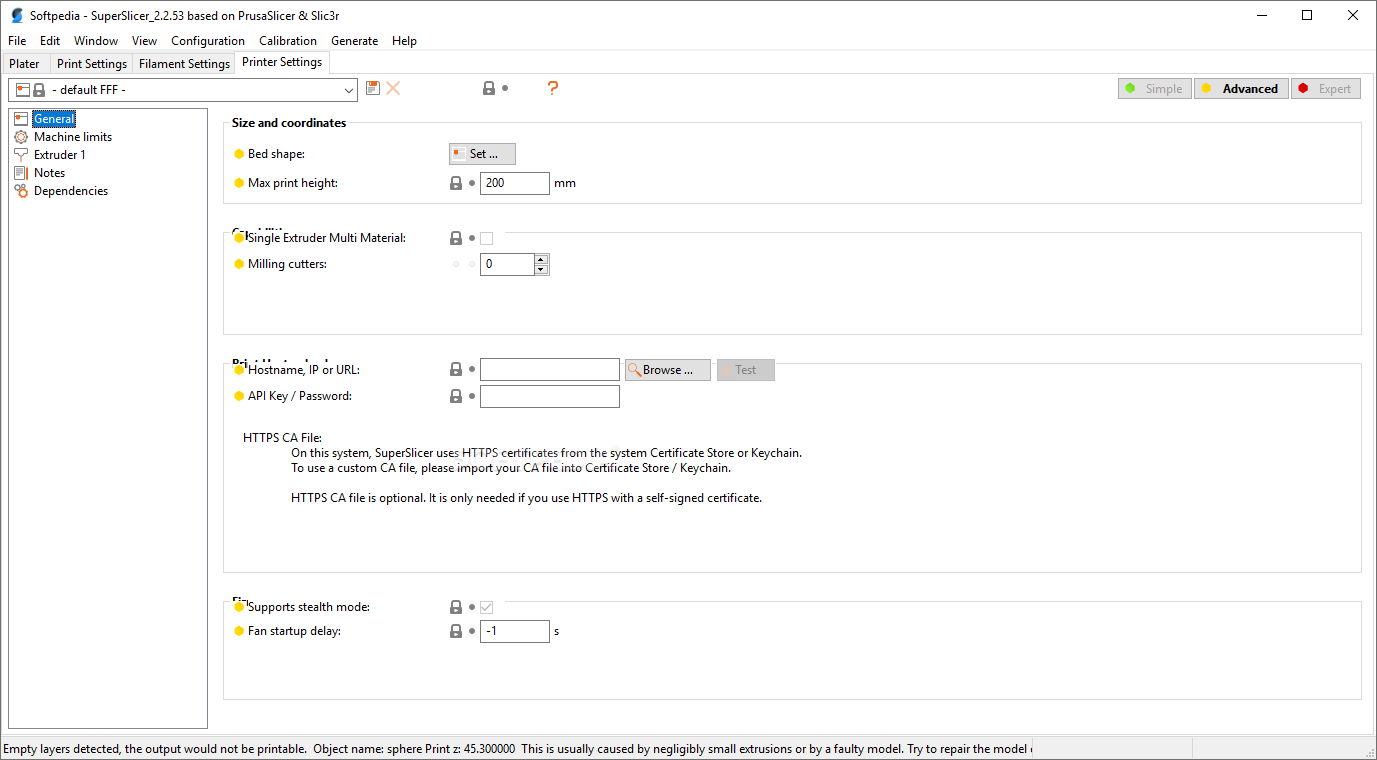1377x760 pixels.
Task: Select Machine limits in settings tree
Action: [x=73, y=137]
